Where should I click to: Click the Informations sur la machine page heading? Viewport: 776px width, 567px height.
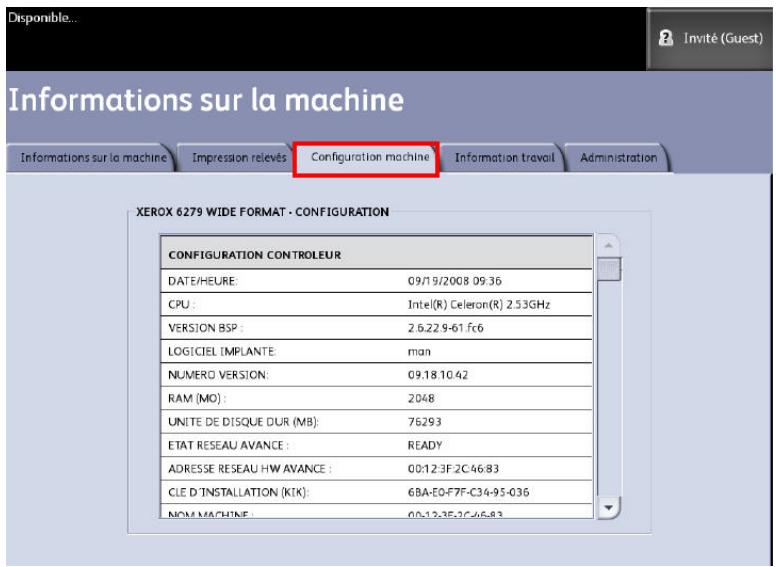[x=206, y=99]
